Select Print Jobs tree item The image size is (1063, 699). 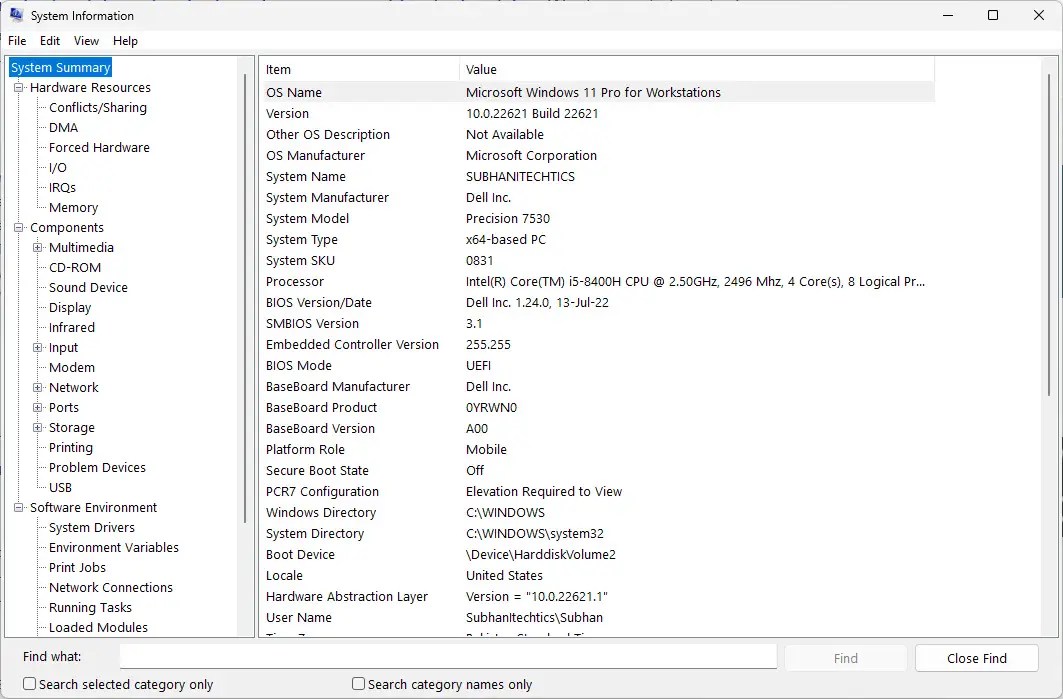[x=77, y=567]
